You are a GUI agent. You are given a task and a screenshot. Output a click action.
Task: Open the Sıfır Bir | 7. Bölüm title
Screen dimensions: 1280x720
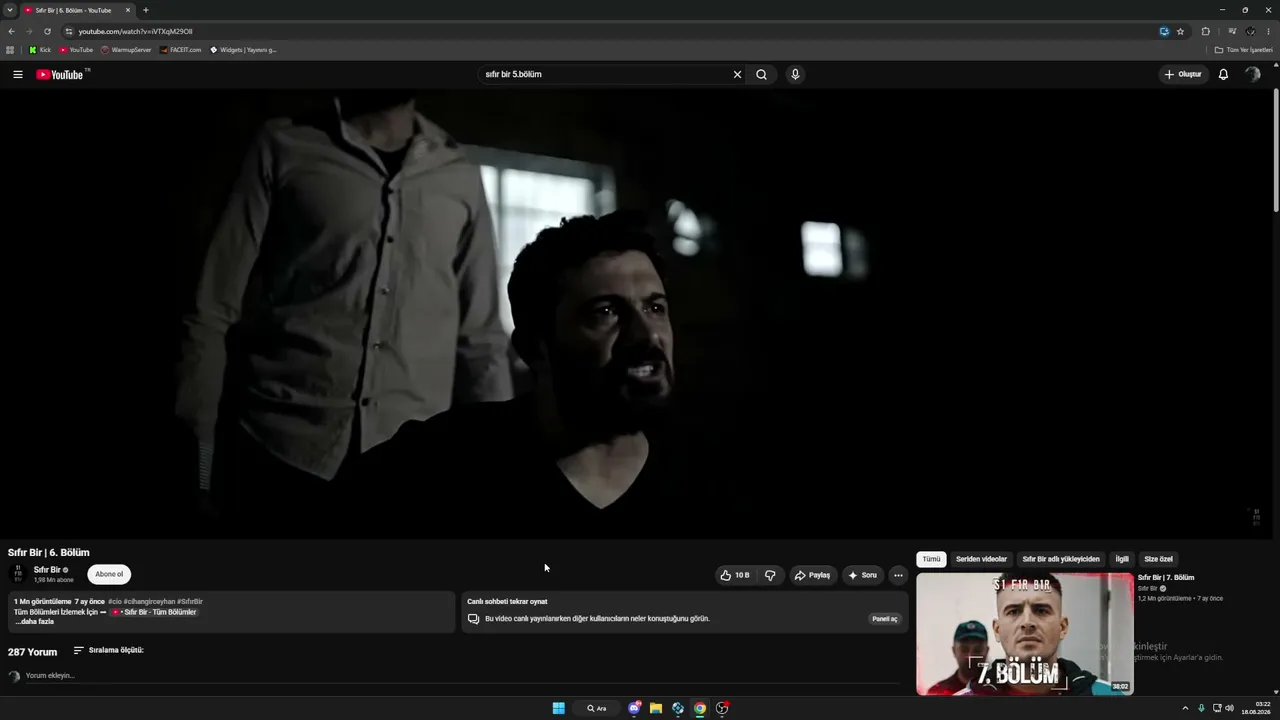click(1166, 578)
